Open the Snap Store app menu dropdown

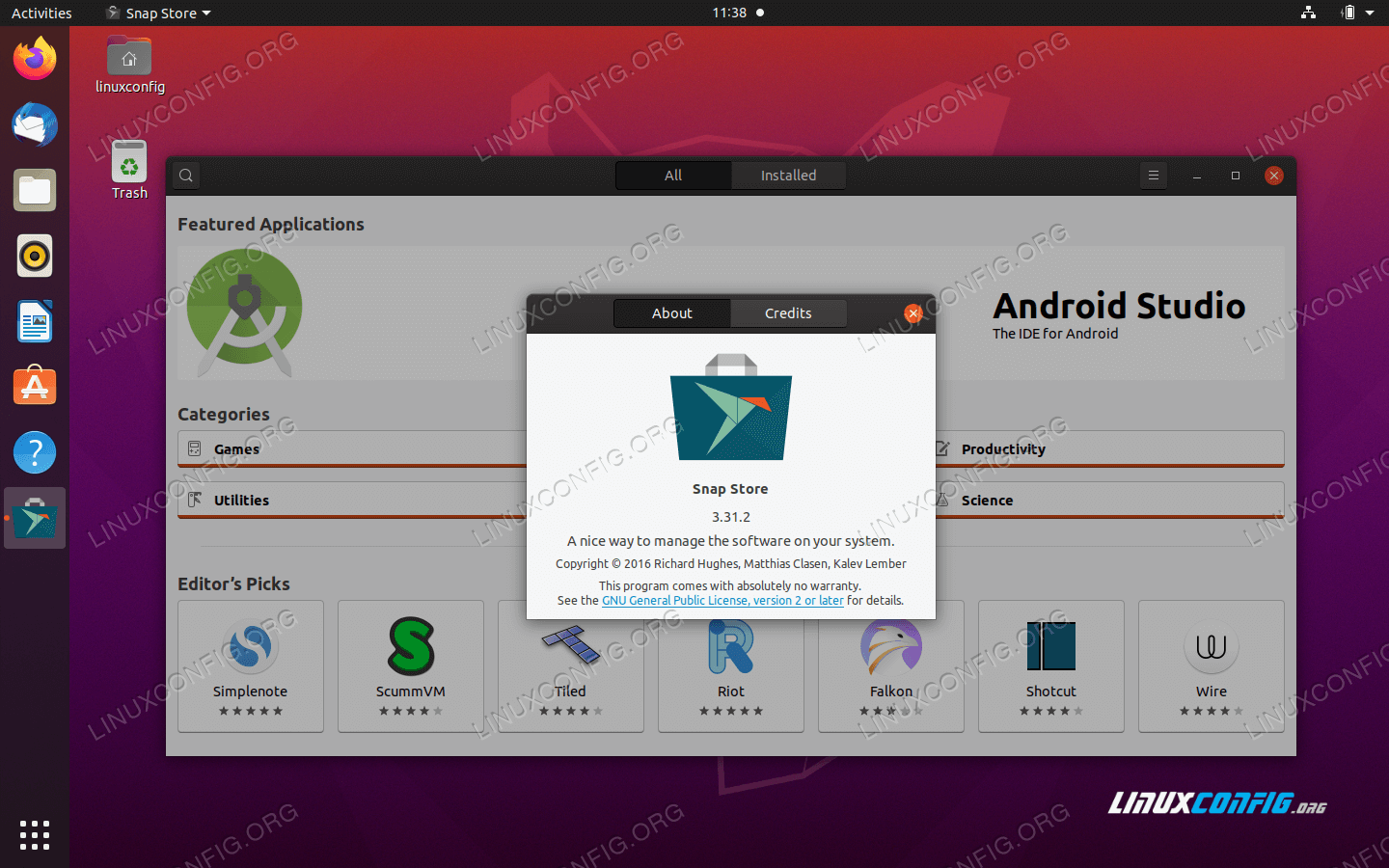tap(159, 13)
